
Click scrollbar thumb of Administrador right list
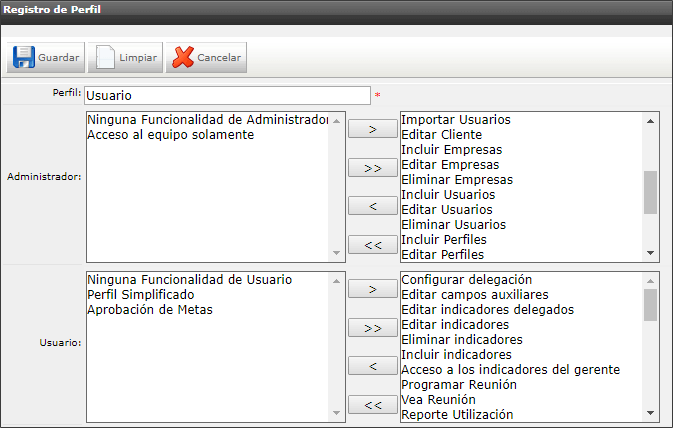pos(650,192)
